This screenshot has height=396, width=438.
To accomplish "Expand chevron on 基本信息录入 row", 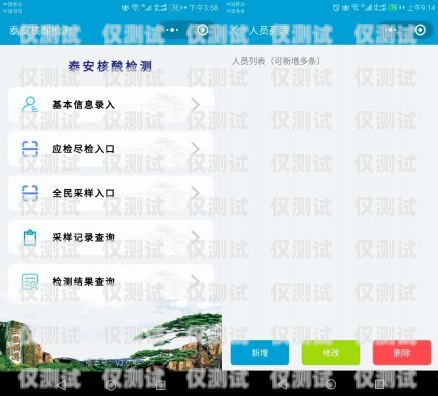I will tap(196, 105).
